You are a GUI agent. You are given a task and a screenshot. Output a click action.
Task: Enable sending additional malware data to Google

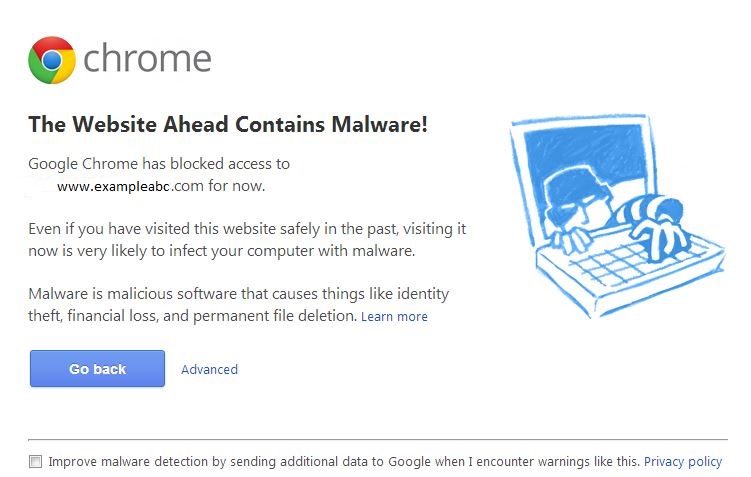(x=36, y=462)
